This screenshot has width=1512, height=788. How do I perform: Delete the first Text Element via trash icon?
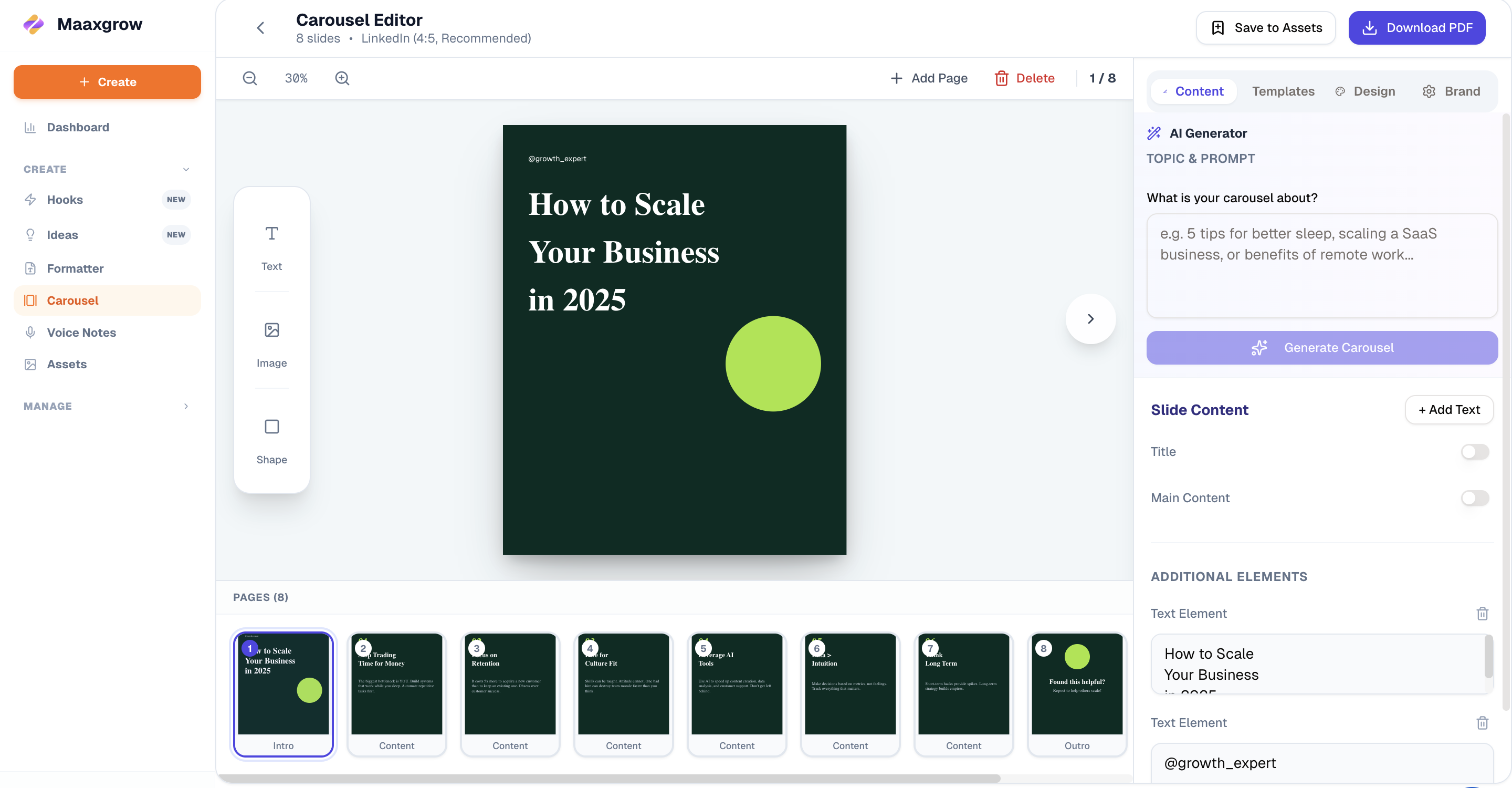tap(1482, 614)
